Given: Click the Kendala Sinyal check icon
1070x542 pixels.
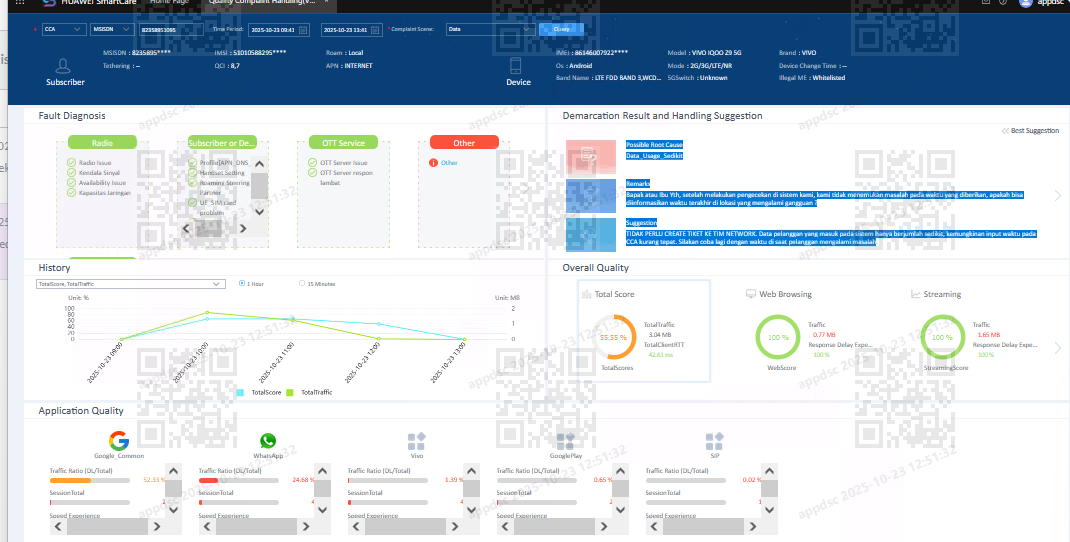Looking at the screenshot, I should point(72,173).
